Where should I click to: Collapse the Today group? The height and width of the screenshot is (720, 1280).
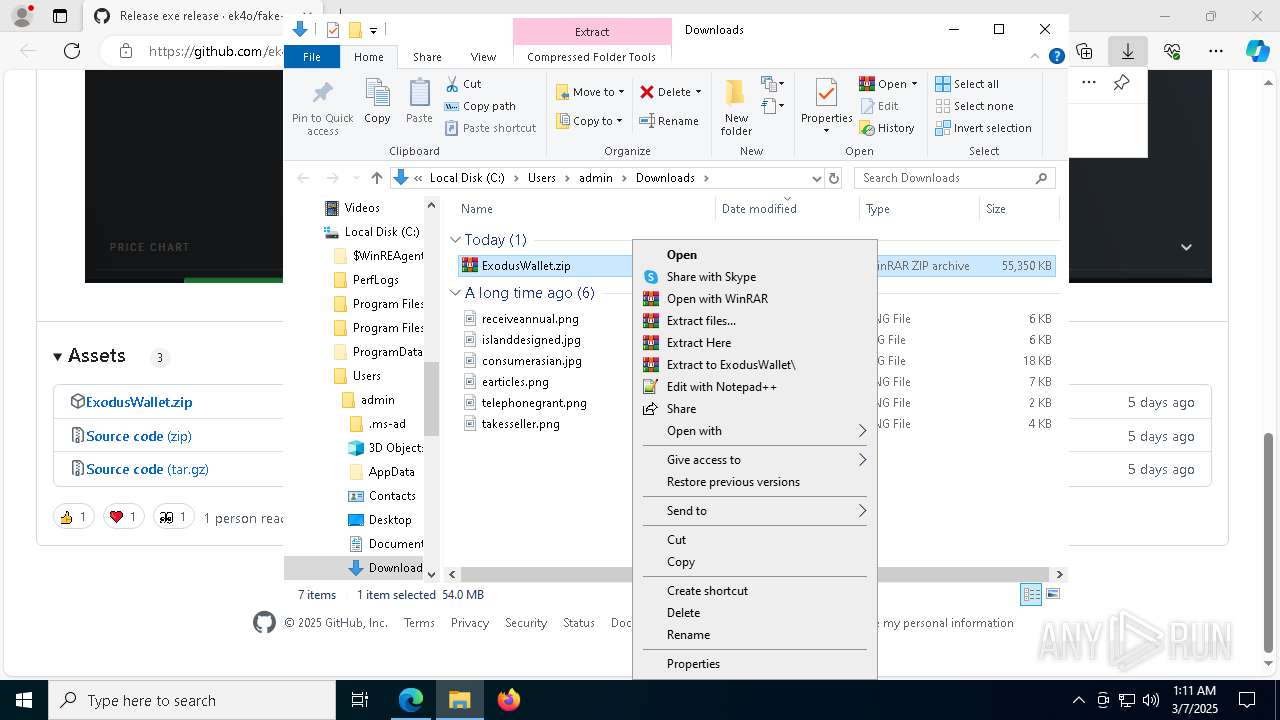tap(455, 240)
